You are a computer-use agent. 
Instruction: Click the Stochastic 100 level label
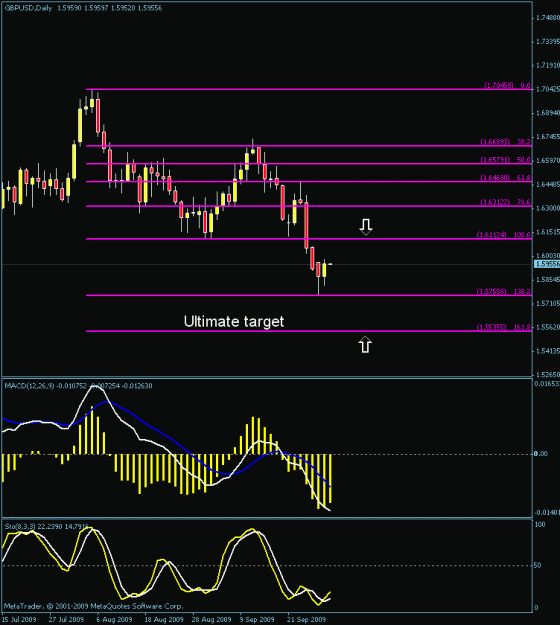(540, 525)
